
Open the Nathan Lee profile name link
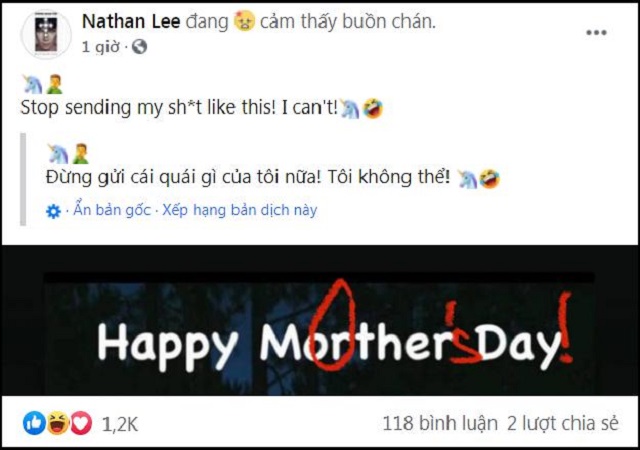click(131, 21)
